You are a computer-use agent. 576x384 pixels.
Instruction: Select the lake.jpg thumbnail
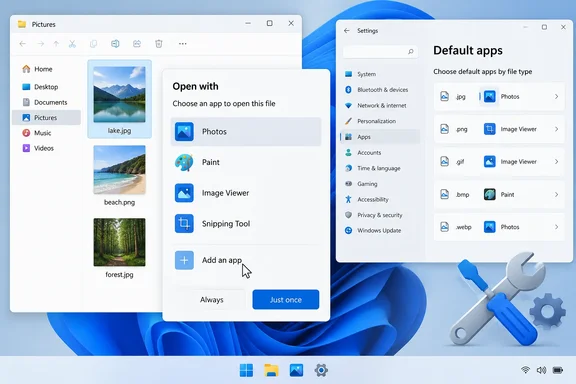[119, 94]
